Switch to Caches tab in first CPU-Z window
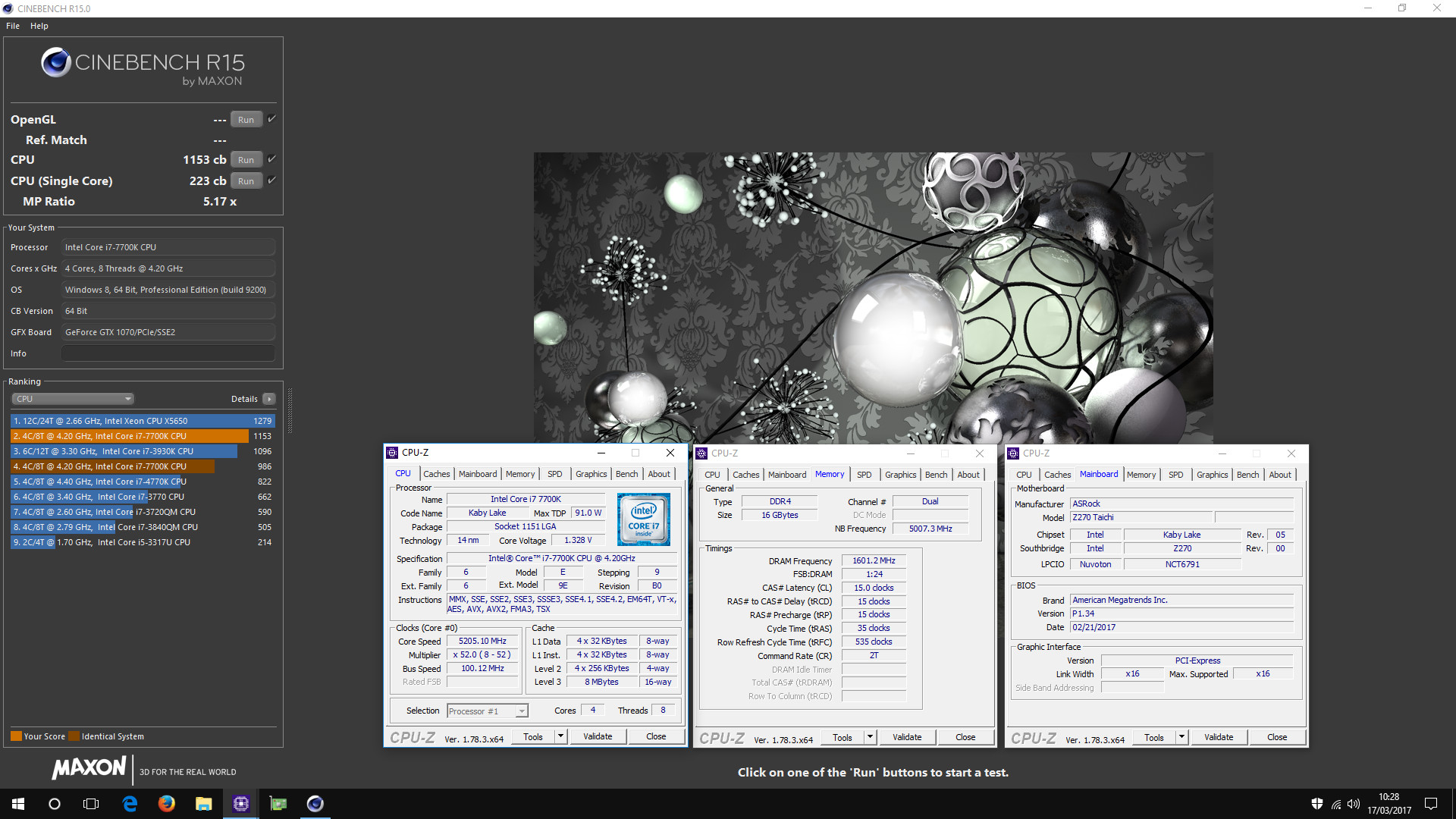 (x=436, y=474)
